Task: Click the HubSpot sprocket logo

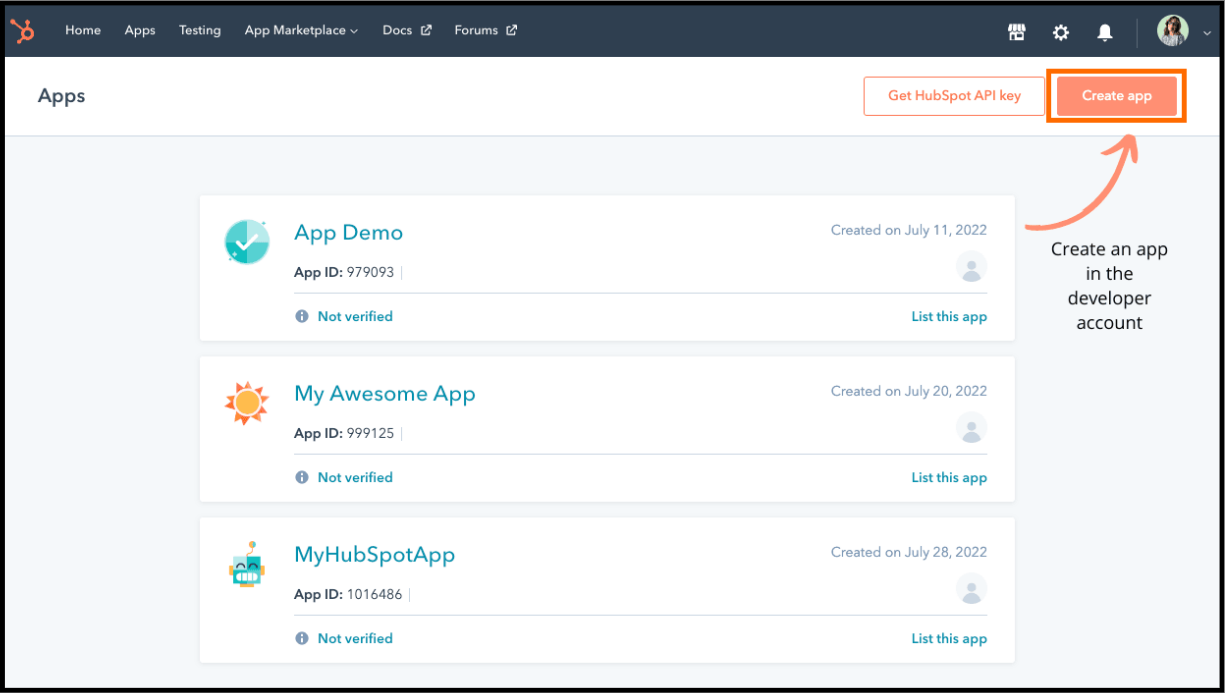Action: coord(22,30)
